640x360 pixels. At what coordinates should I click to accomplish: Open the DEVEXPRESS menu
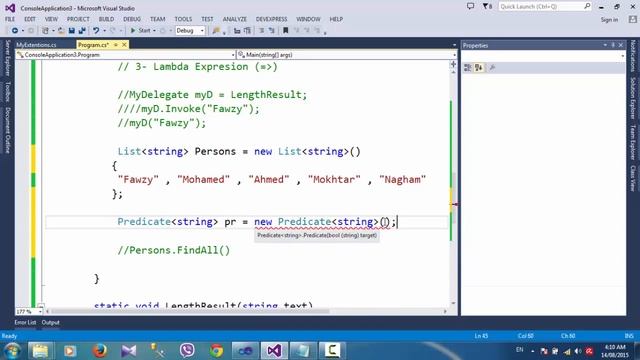[x=271, y=19]
